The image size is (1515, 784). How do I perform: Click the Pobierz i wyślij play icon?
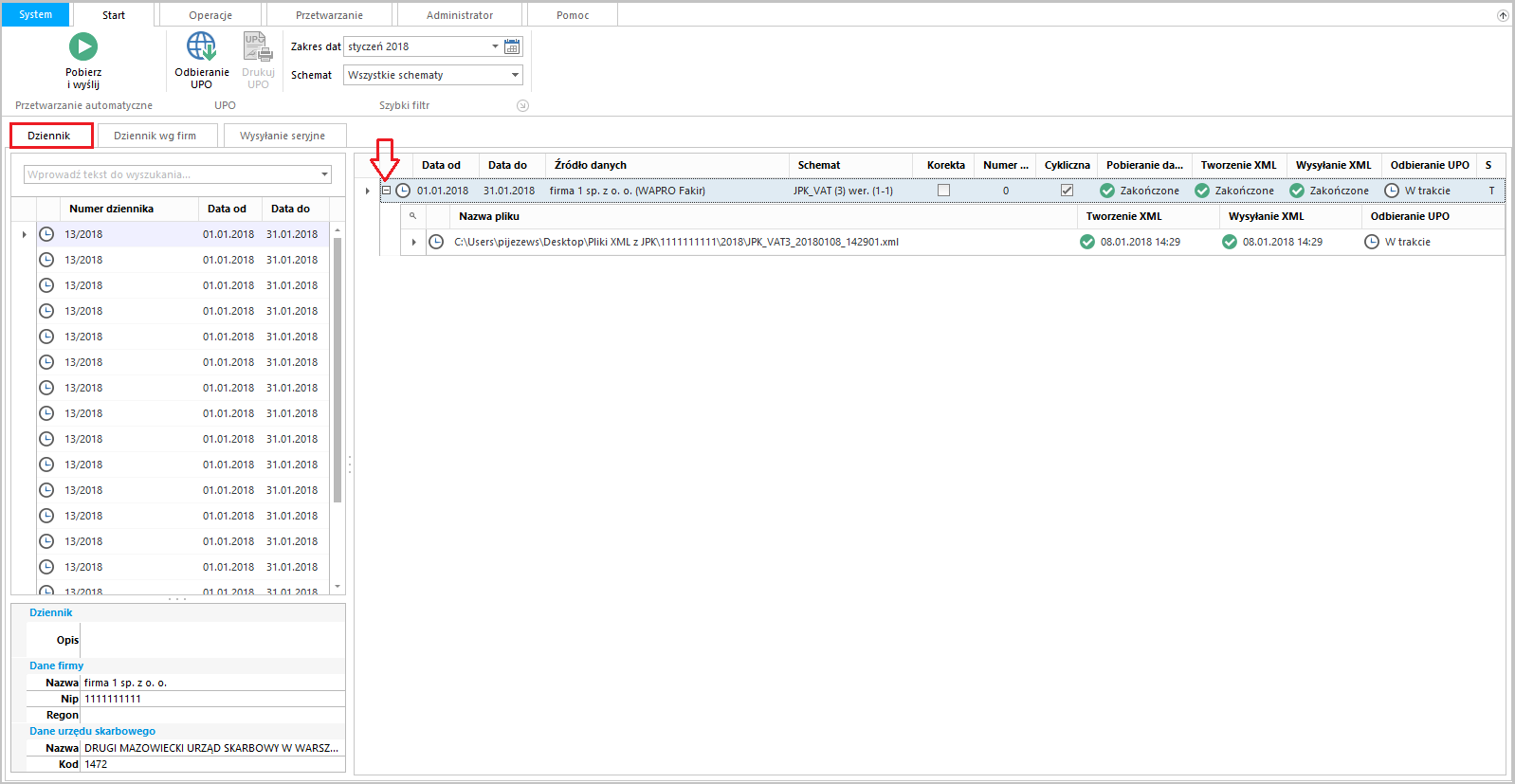coord(83,46)
